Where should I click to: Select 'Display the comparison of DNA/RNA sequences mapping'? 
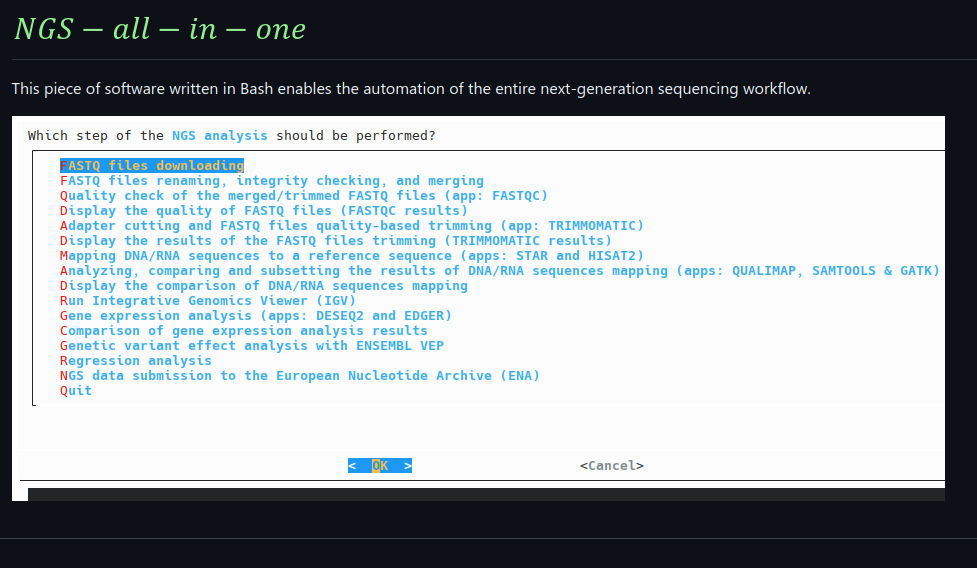tap(264, 286)
